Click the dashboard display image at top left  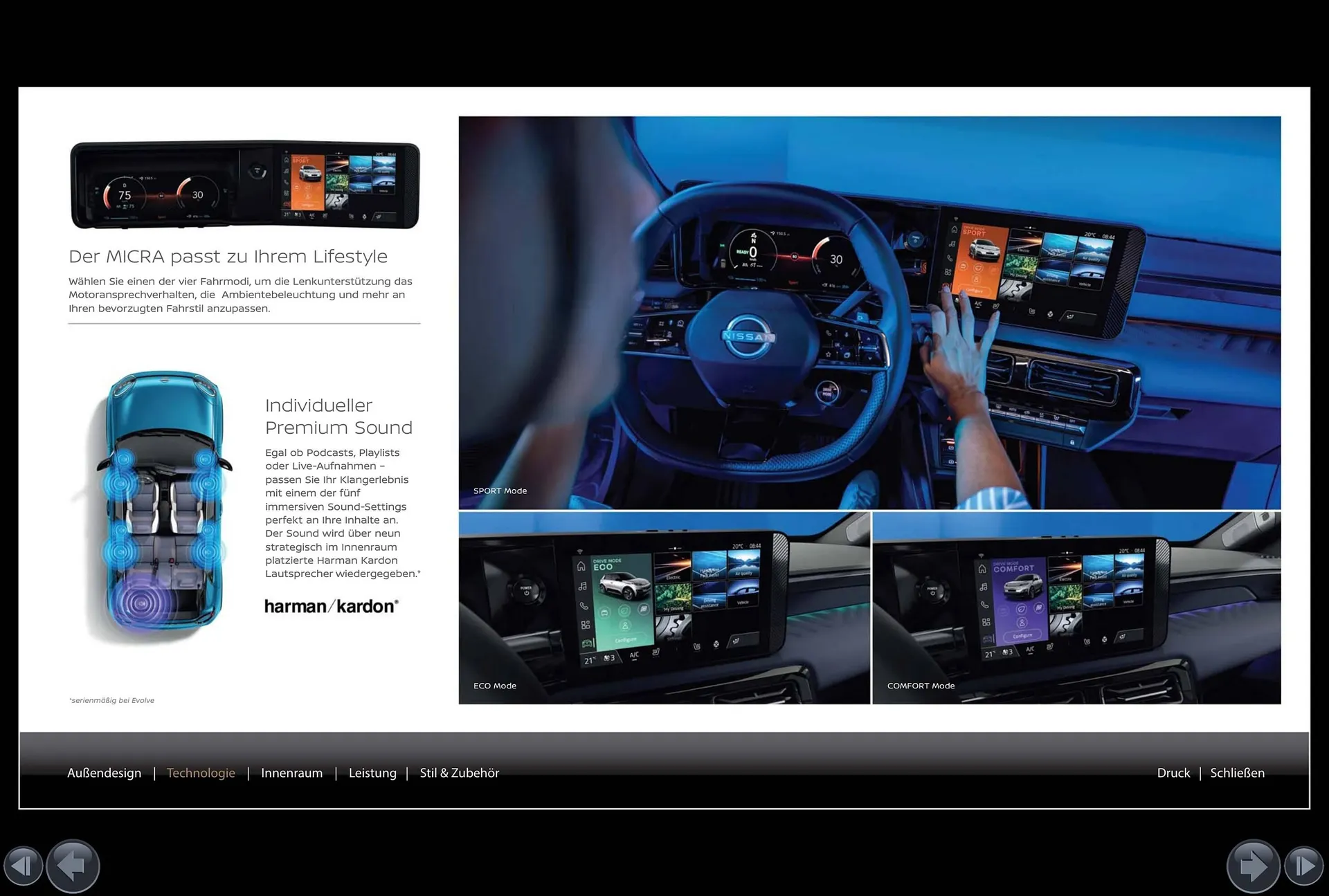pos(244,185)
